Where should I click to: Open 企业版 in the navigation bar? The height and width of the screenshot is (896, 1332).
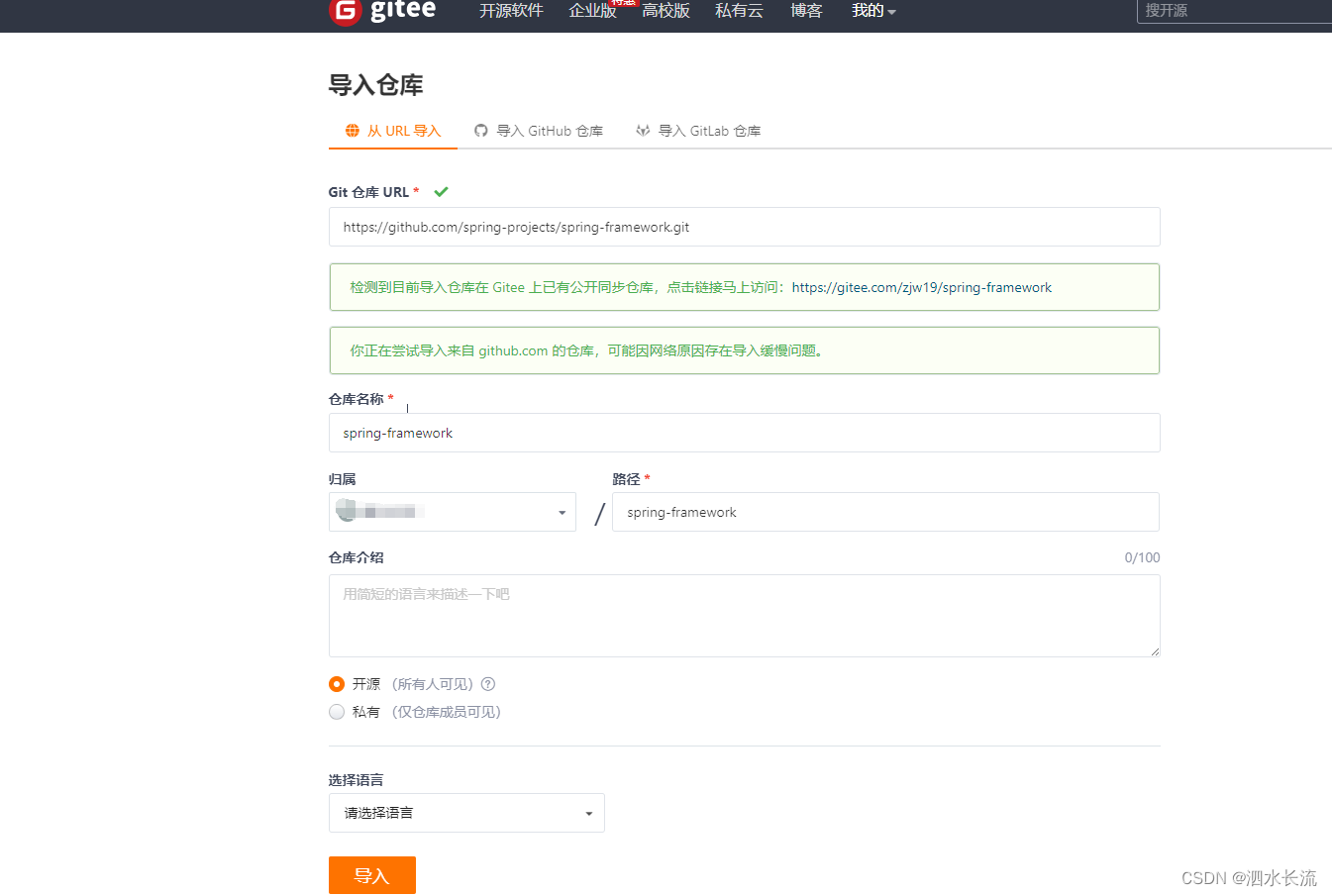pyautogui.click(x=592, y=11)
